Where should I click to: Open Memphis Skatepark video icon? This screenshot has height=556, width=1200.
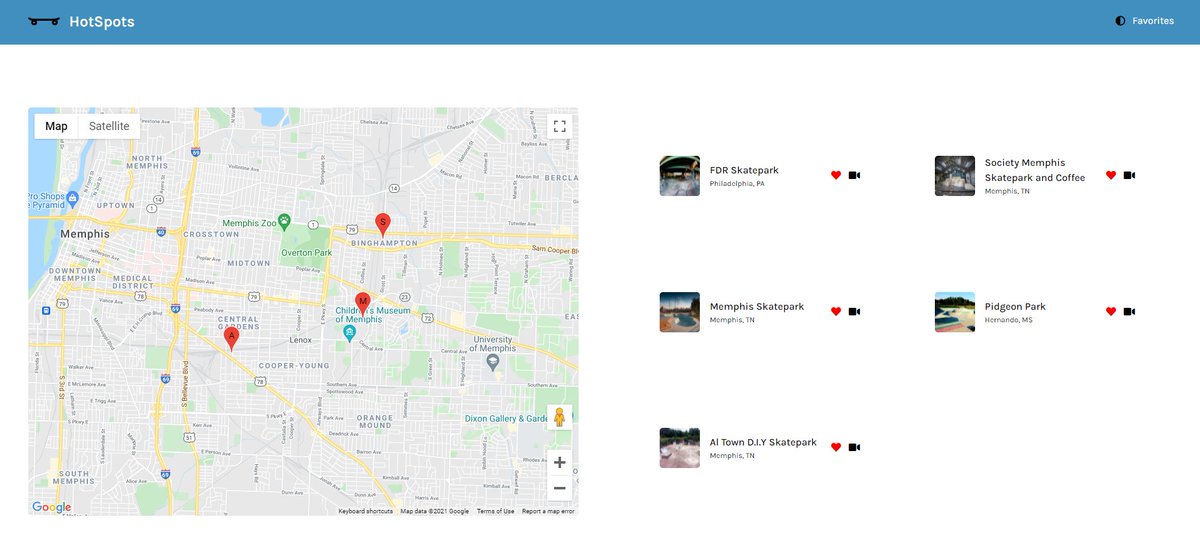point(854,311)
